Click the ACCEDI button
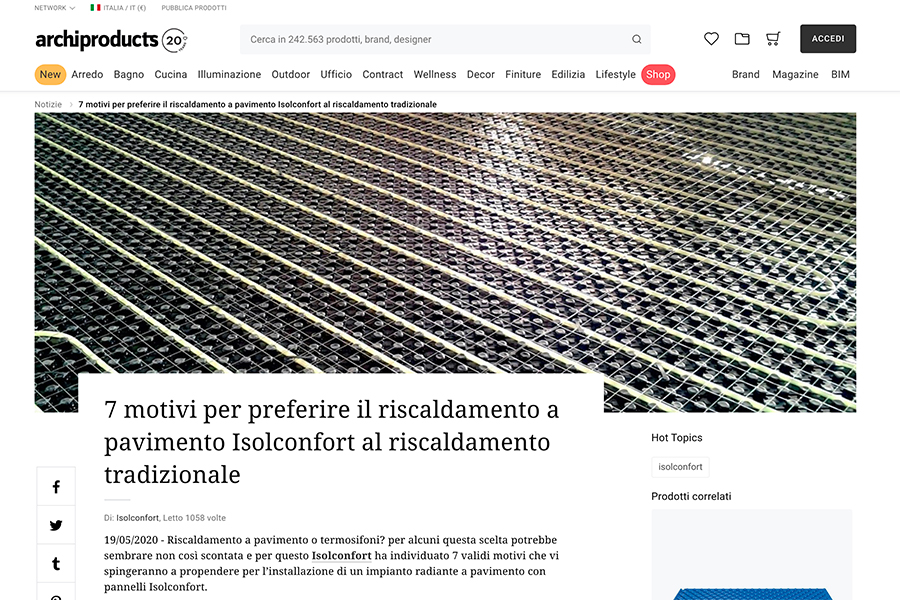 tap(828, 38)
